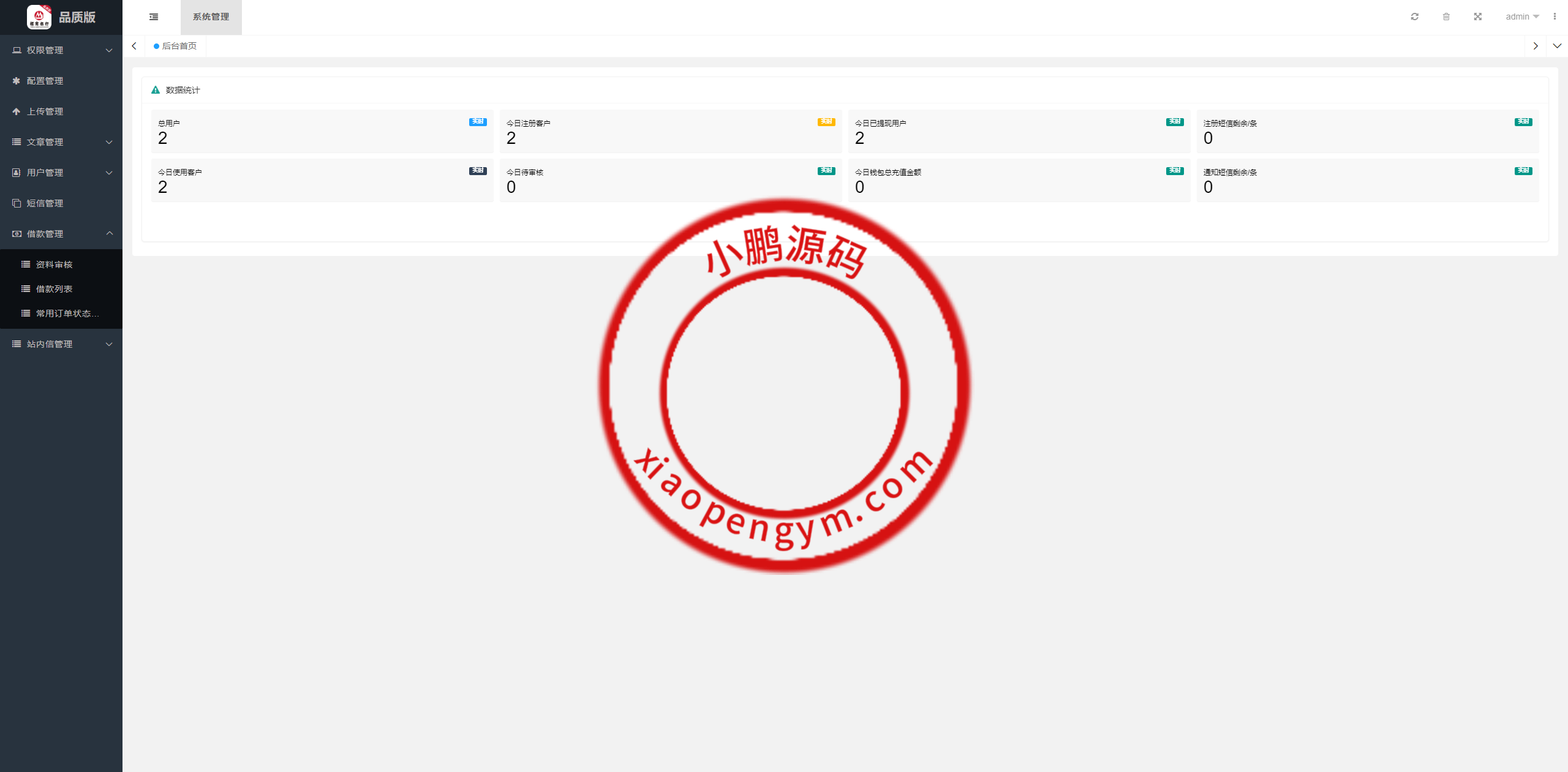This screenshot has height=772, width=1568.
Task: Click the 上传管理 upload arrow icon
Action: point(16,111)
